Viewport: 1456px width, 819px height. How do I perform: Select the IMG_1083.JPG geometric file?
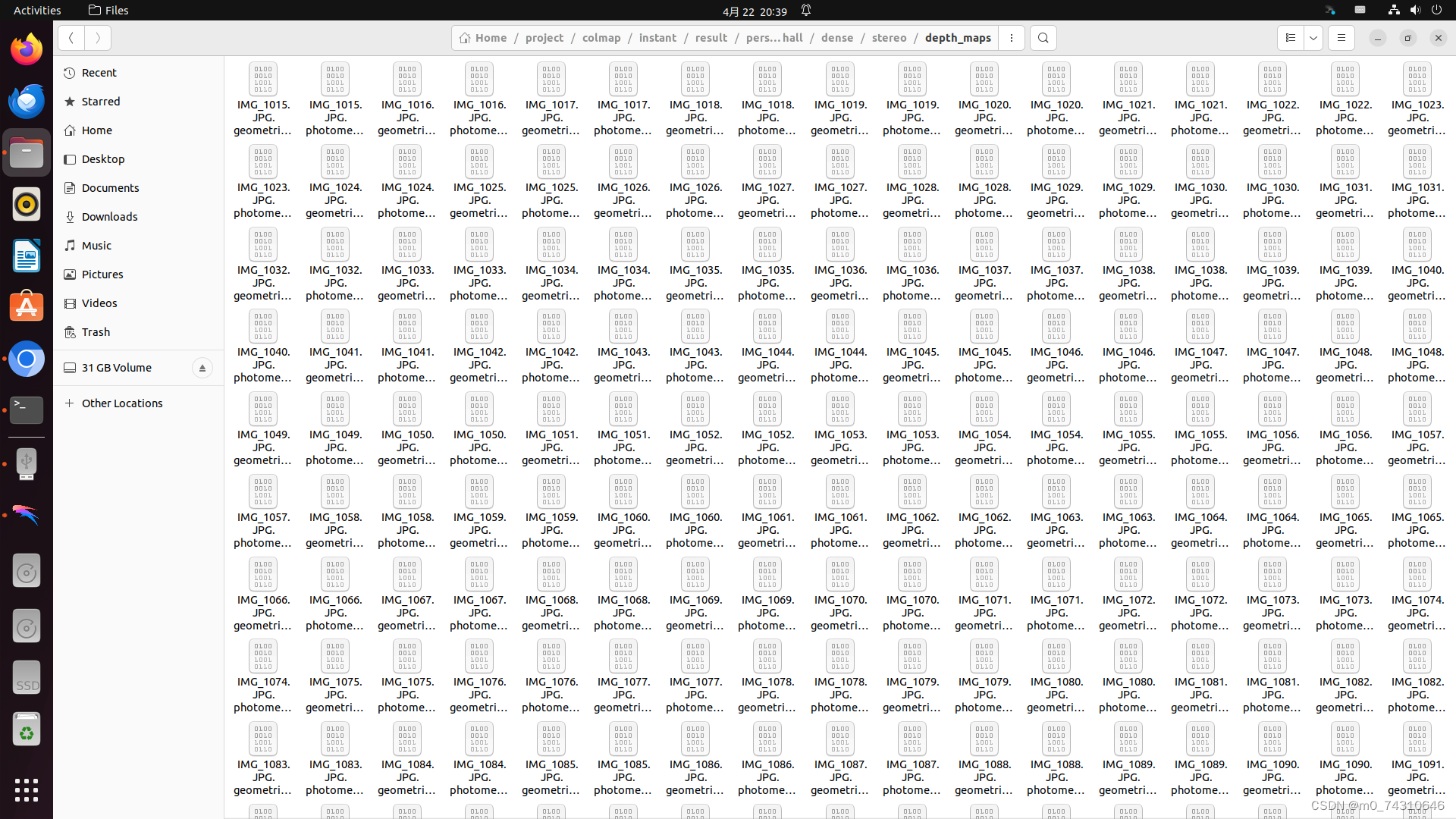click(x=263, y=759)
